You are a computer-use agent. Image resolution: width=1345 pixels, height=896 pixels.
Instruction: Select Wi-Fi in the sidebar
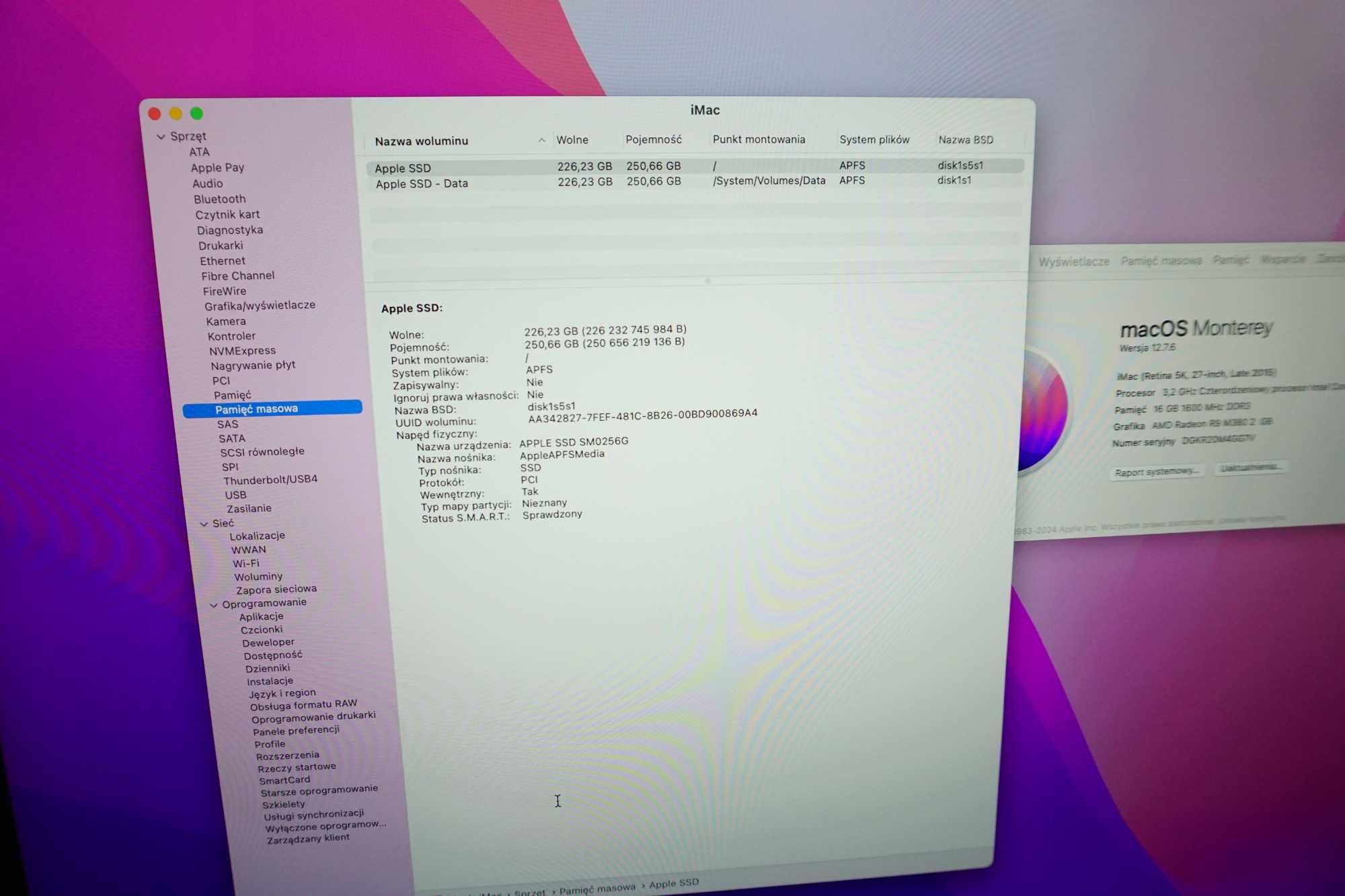pos(245,563)
